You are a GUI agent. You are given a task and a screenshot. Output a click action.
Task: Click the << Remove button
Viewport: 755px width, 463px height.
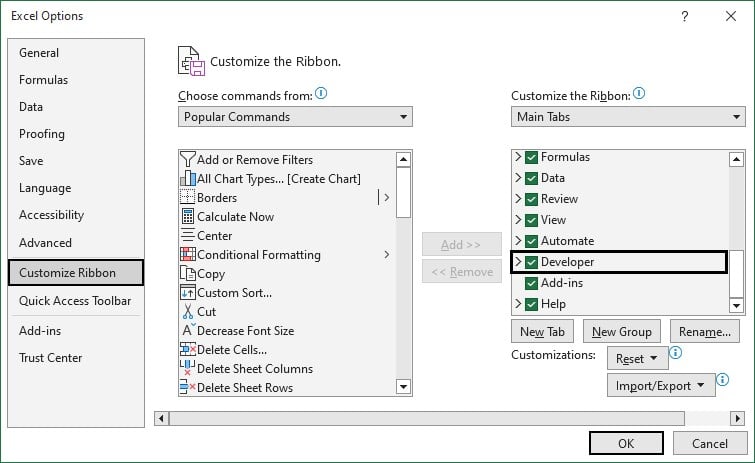tap(461, 272)
